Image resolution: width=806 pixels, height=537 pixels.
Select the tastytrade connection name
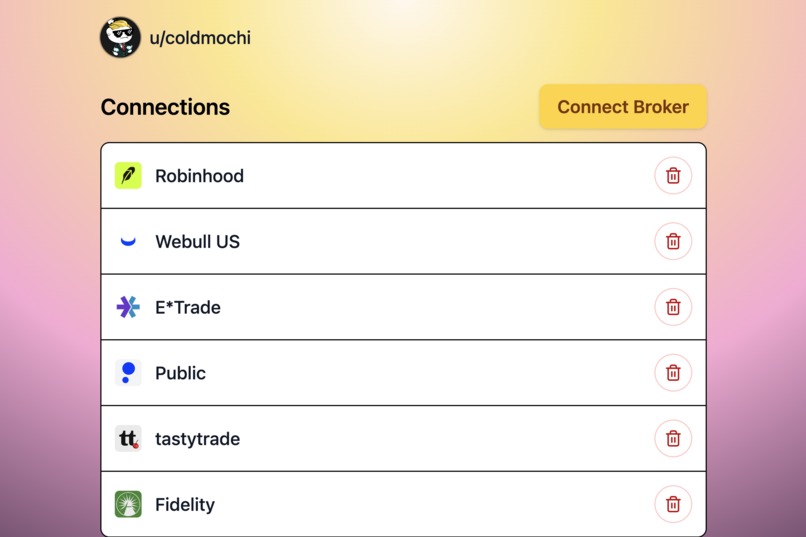tap(197, 439)
